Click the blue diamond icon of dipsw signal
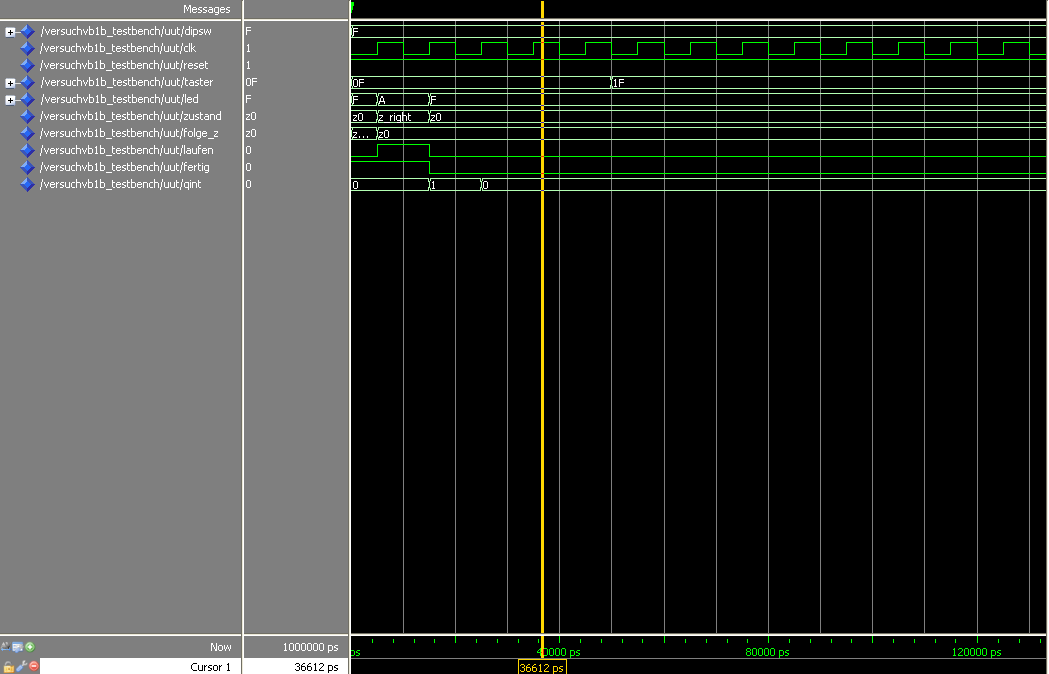The width and height of the screenshot is (1049, 674). (x=27, y=31)
